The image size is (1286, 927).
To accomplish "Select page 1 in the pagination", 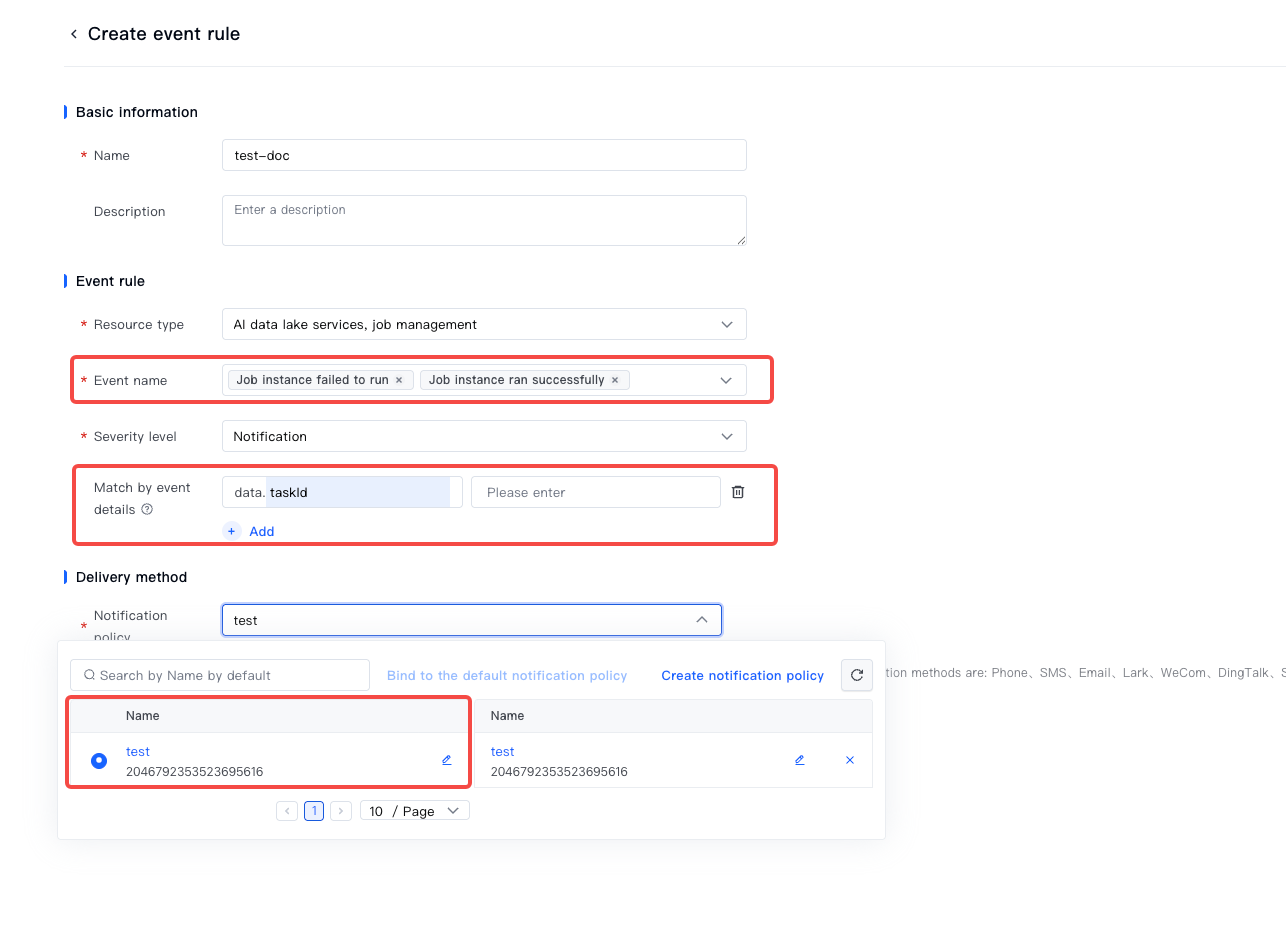I will click(x=314, y=811).
